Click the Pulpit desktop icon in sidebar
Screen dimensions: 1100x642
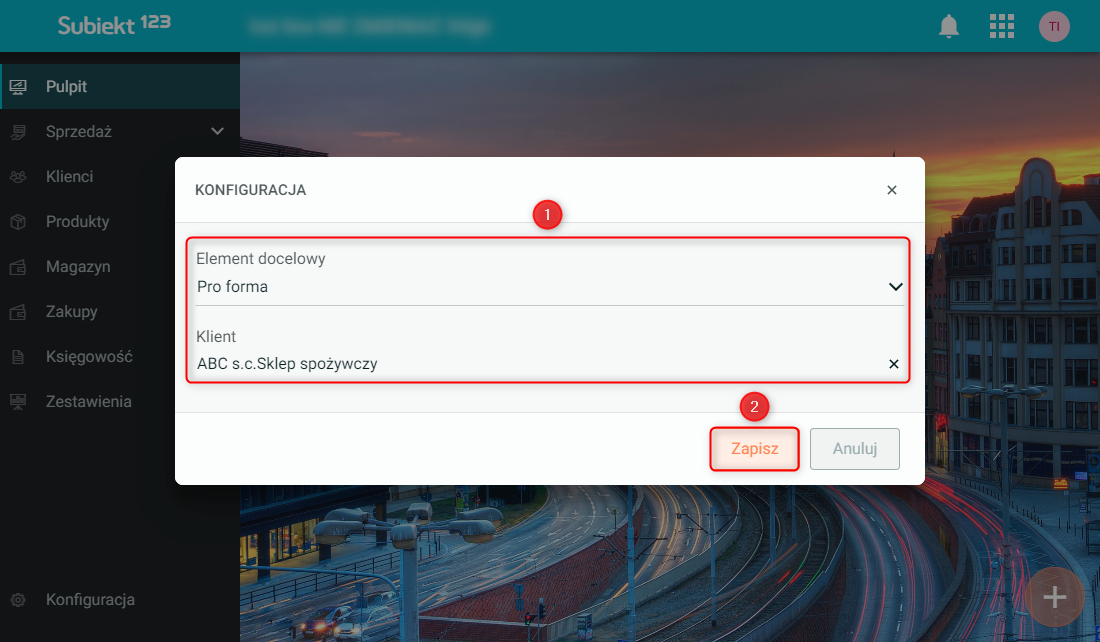tap(18, 86)
